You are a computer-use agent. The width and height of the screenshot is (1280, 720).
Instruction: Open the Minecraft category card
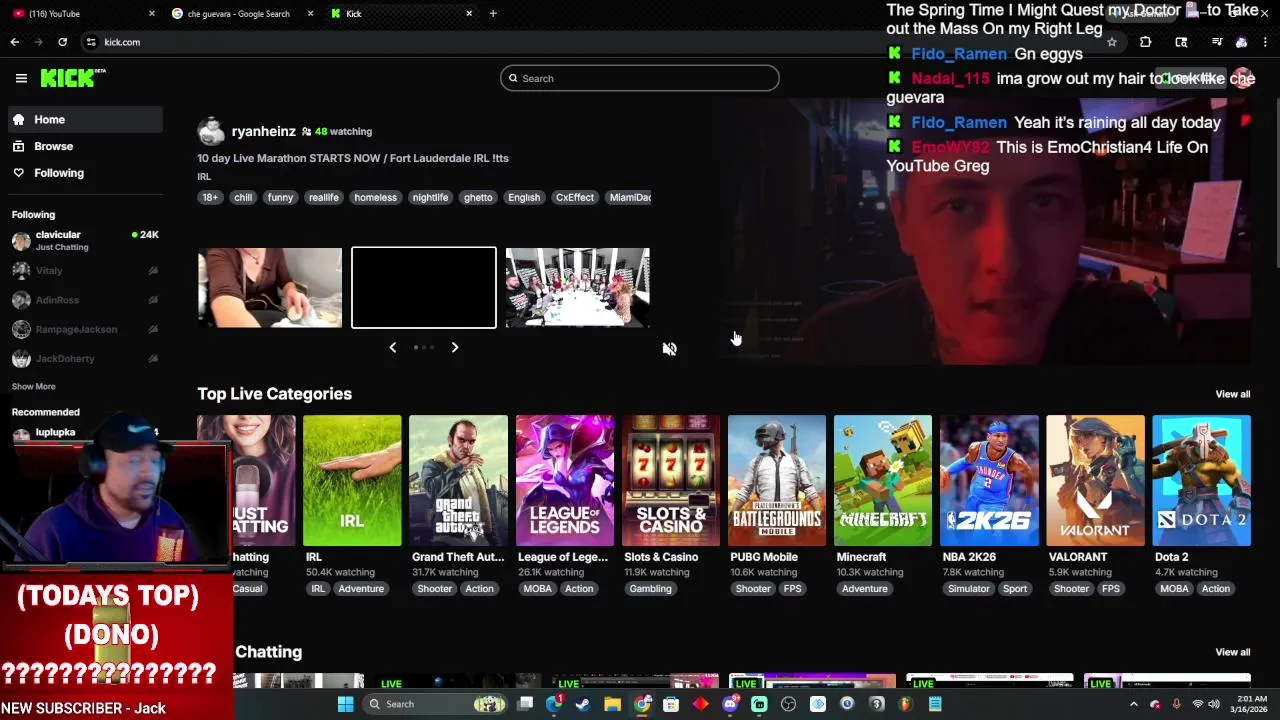coord(883,480)
